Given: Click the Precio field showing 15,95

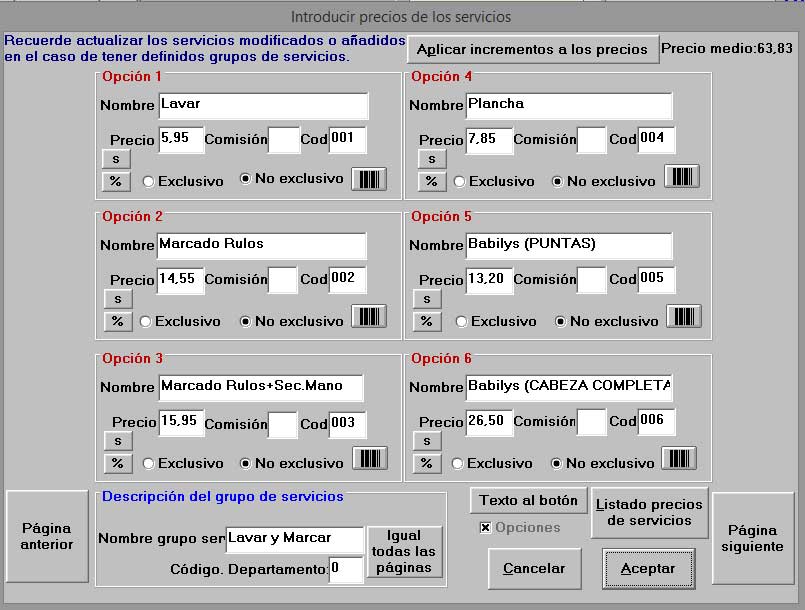Looking at the screenshot, I should (181, 423).
